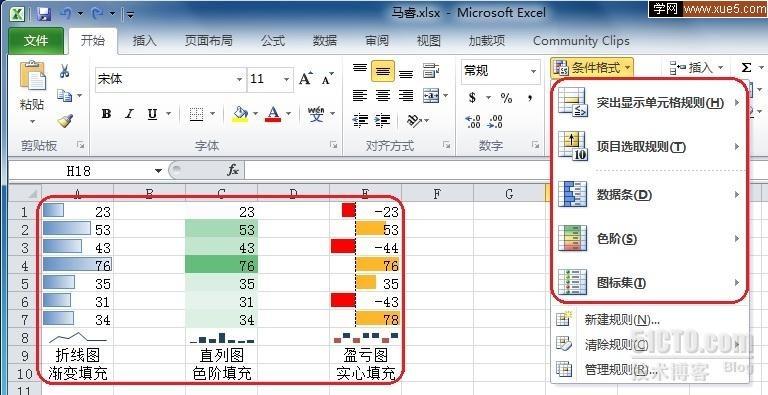Switch to the 视图 tab
768x395 pixels.
click(429, 41)
